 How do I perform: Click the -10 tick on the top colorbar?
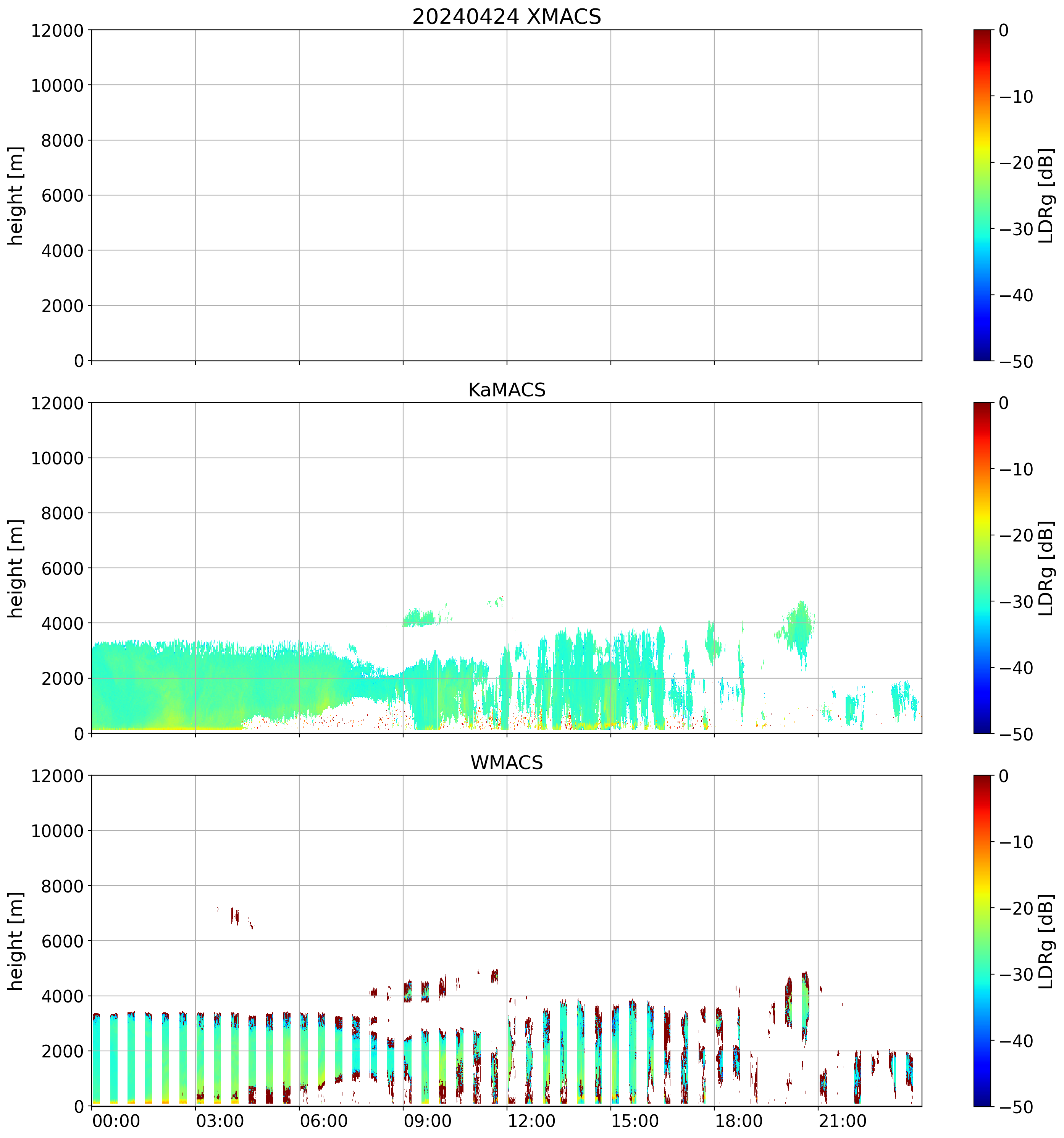1016,97
